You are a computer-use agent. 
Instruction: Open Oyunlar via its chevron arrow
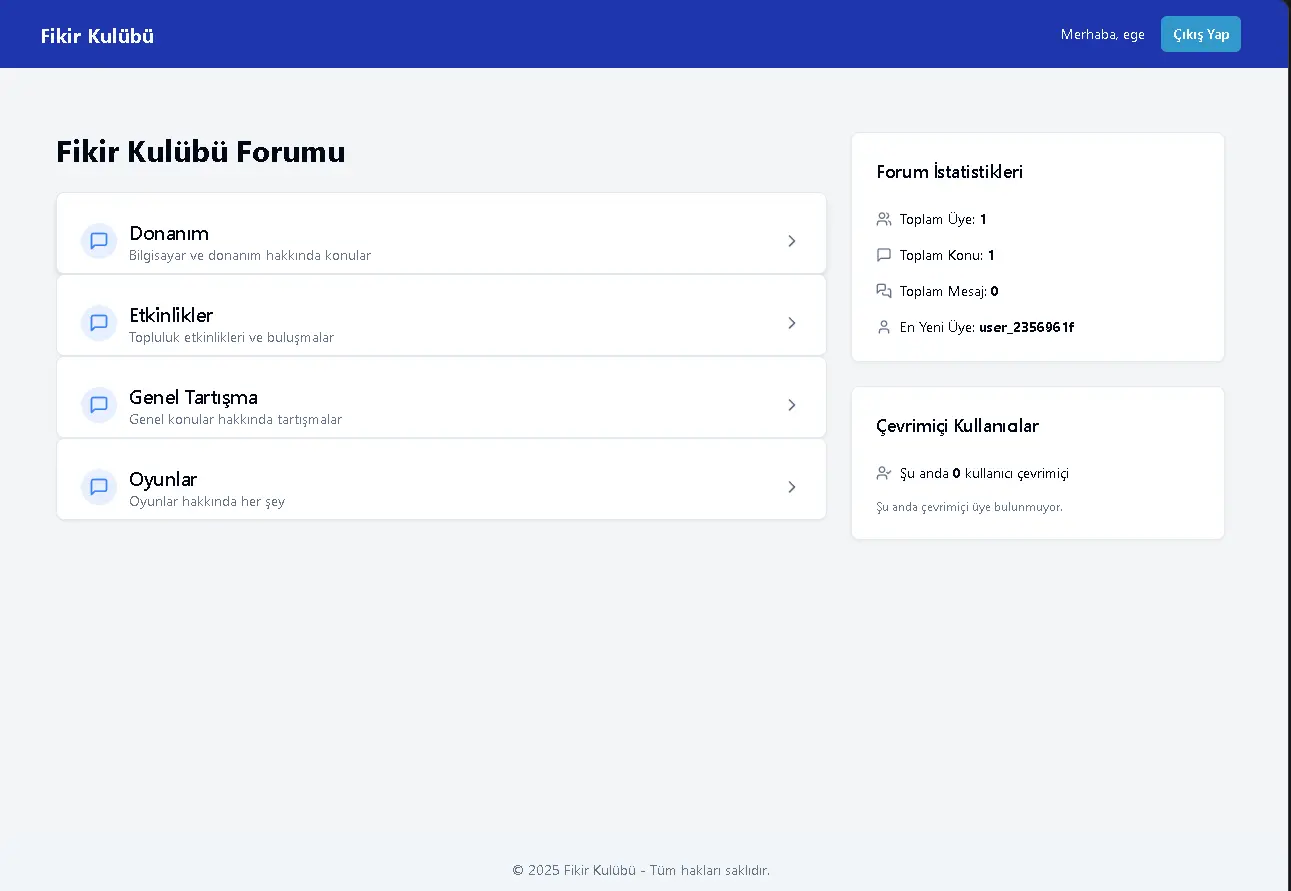[x=791, y=487]
